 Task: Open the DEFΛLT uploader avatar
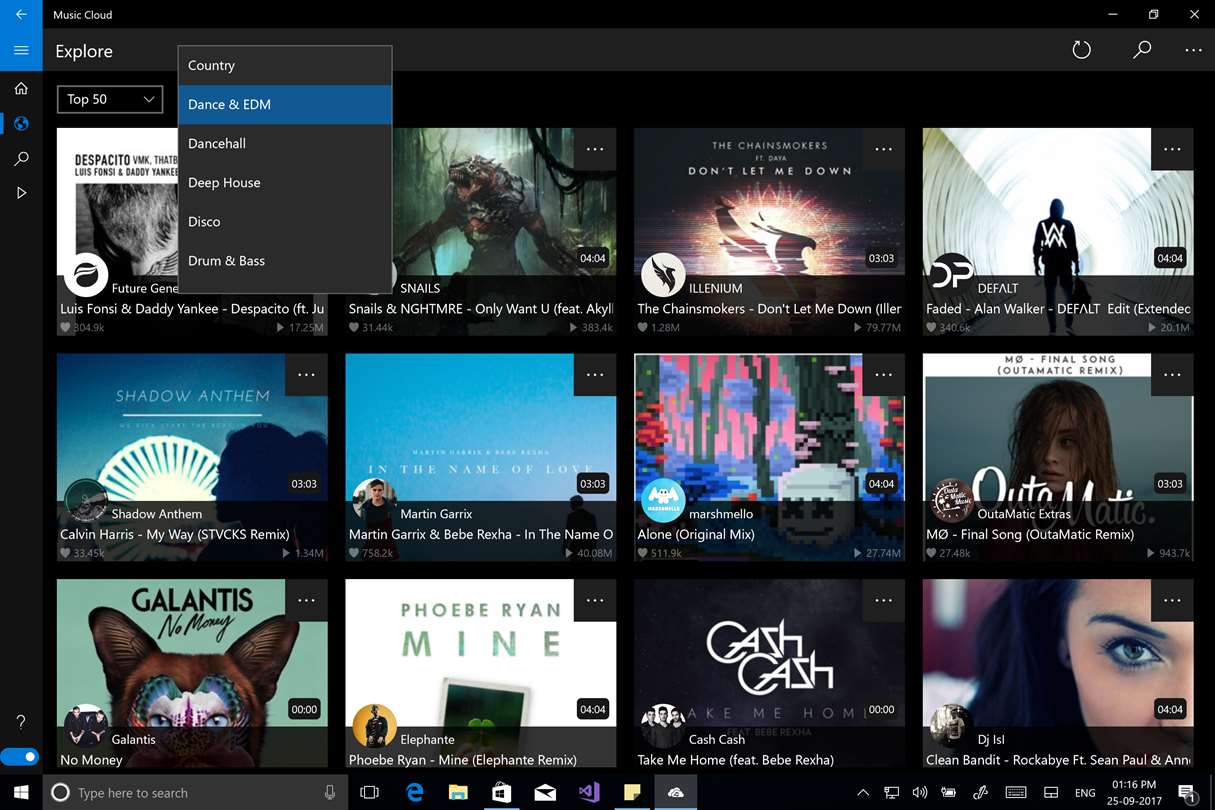[952, 275]
